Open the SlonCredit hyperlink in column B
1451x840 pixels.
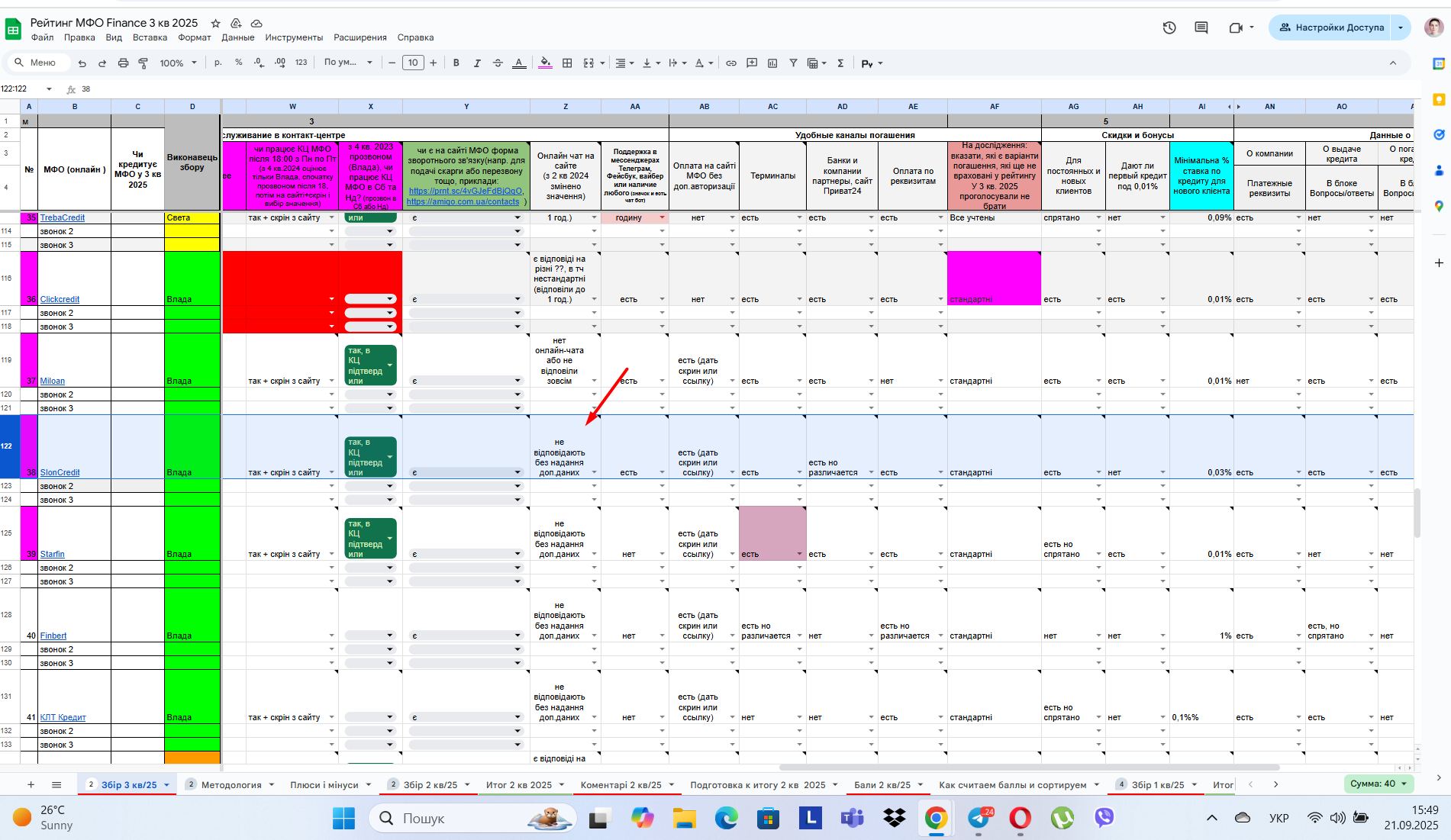pos(60,472)
